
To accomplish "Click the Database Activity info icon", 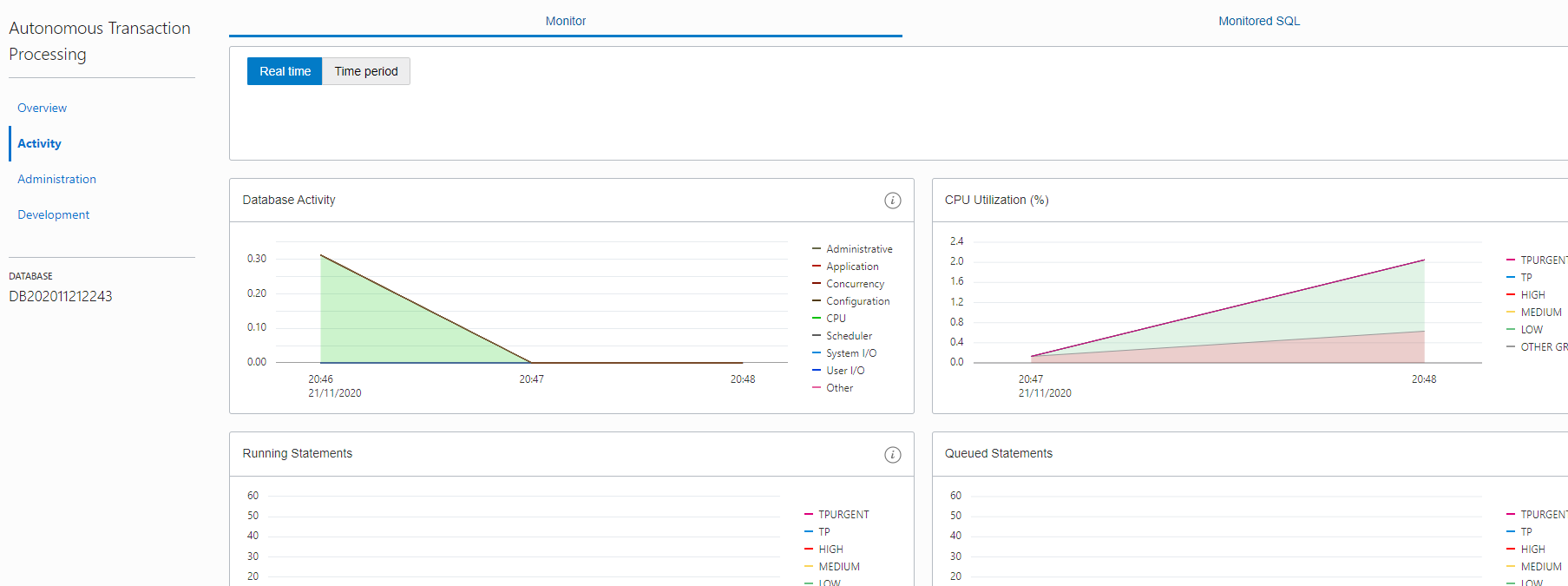I will 892,201.
